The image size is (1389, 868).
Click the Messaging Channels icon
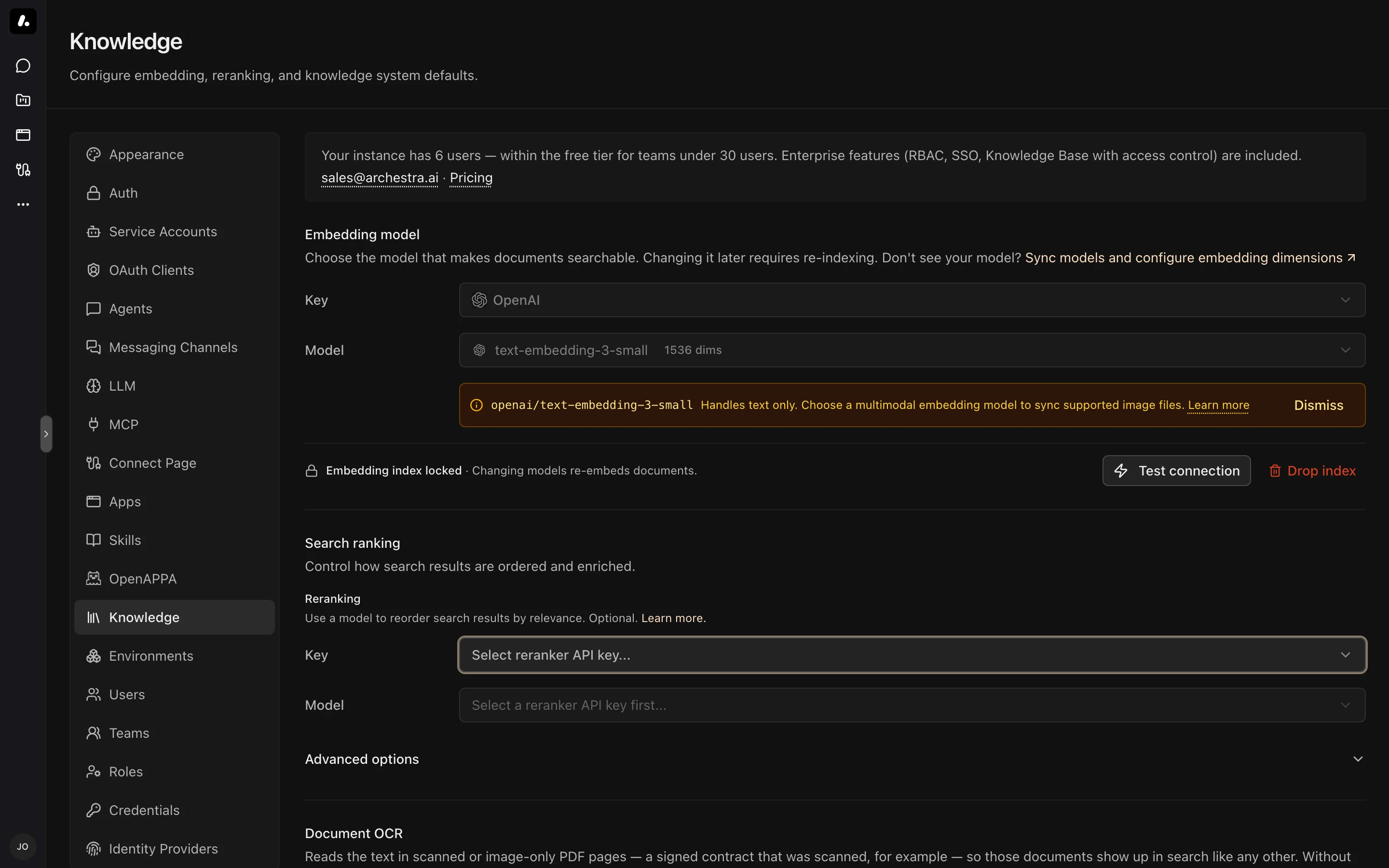tap(94, 347)
